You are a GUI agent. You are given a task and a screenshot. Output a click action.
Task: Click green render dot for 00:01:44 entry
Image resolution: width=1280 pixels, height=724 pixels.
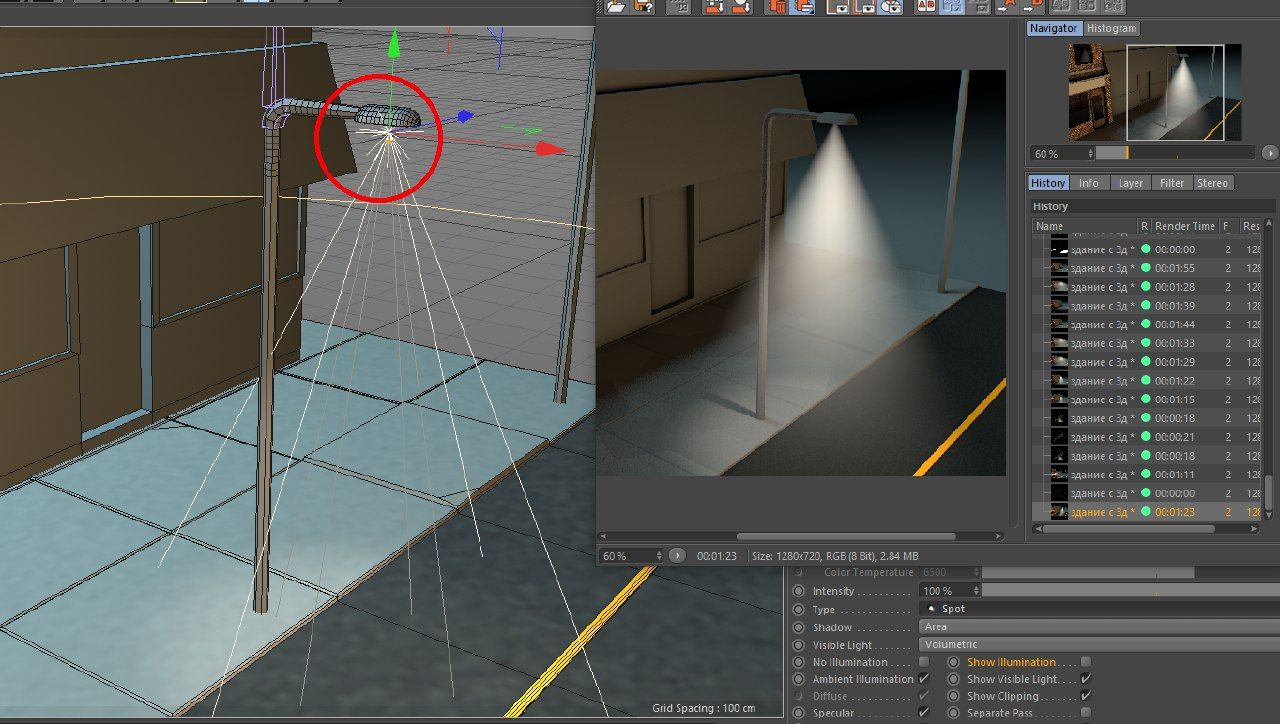[1145, 324]
